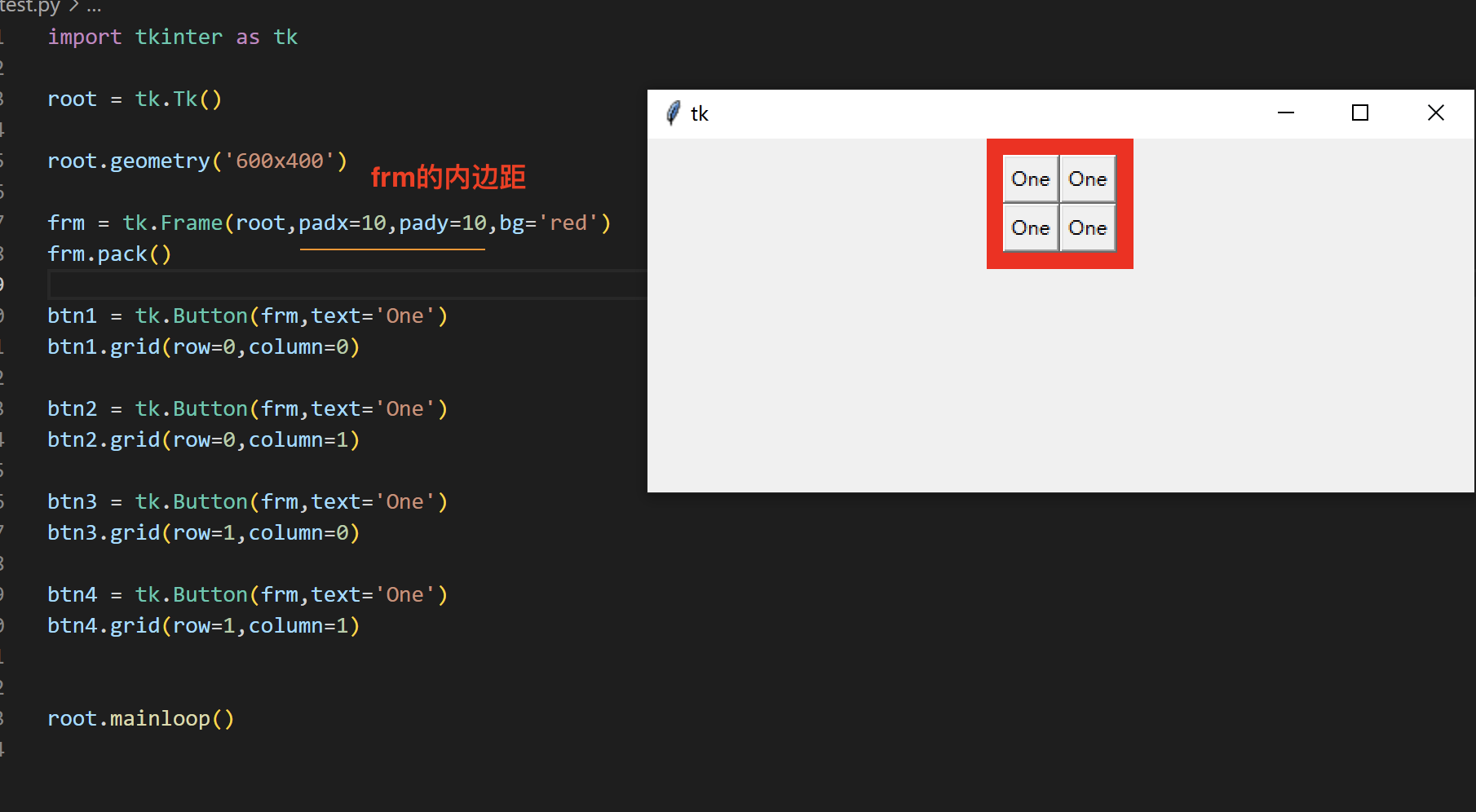1476x812 pixels.
Task: Select the top-right One button
Action: click(1088, 179)
